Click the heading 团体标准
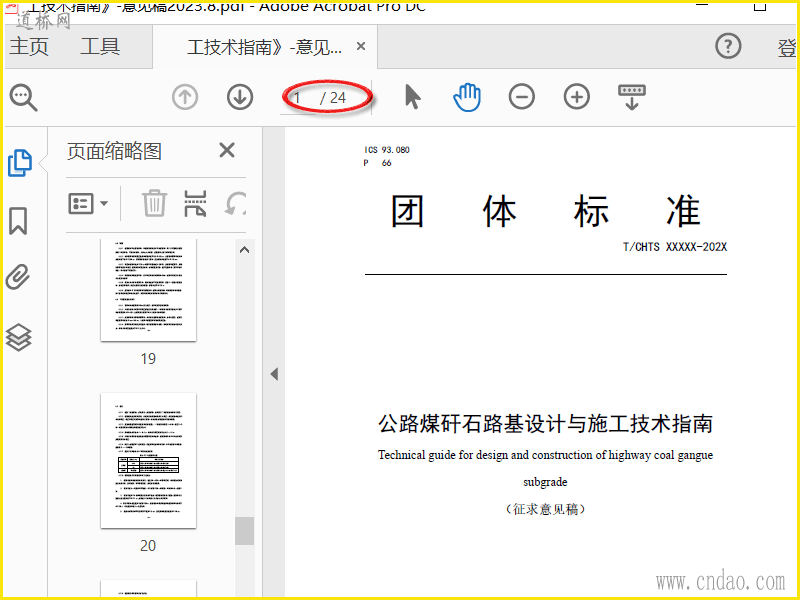 [x=545, y=211]
